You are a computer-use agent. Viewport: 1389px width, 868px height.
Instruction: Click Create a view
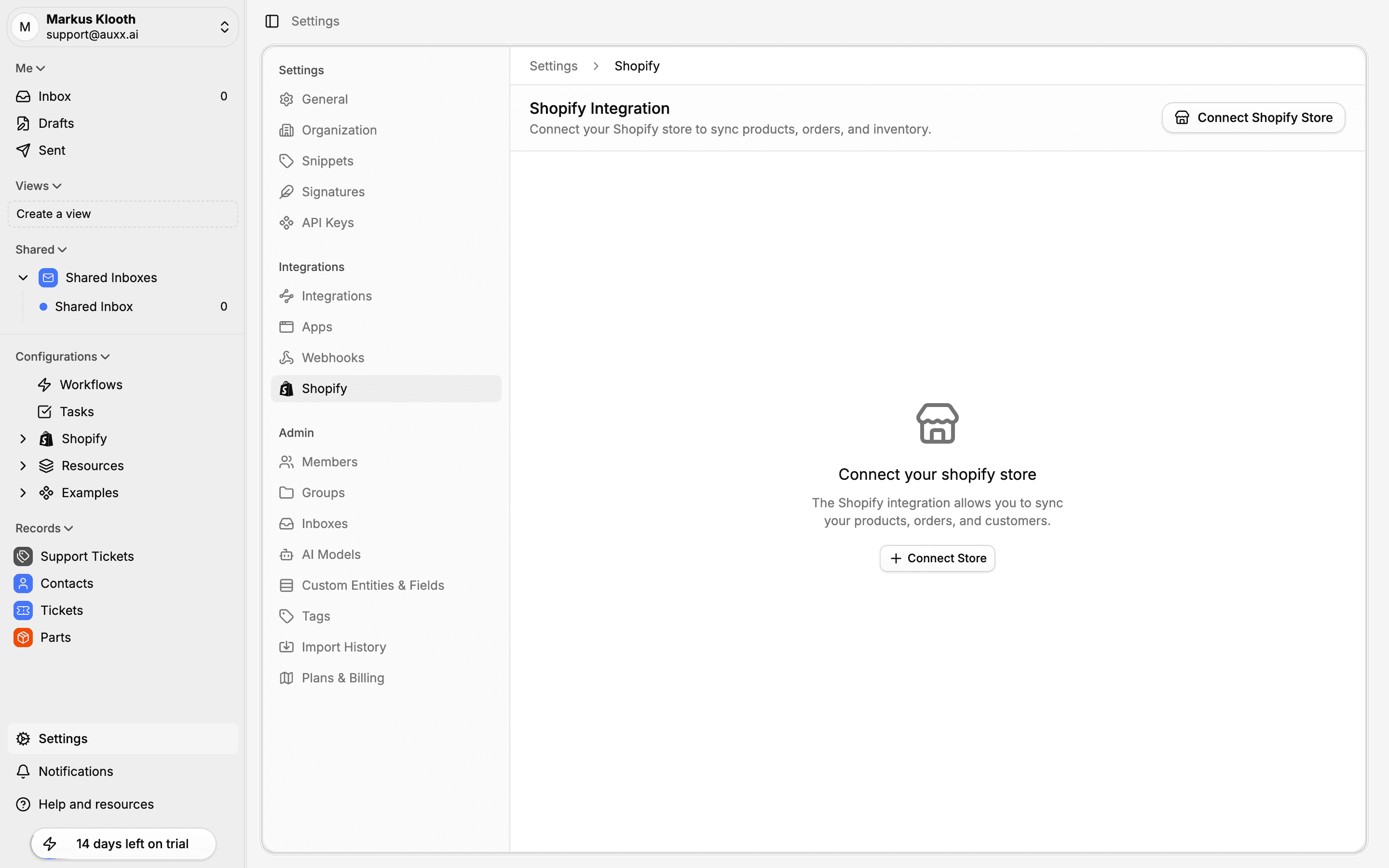(x=123, y=214)
